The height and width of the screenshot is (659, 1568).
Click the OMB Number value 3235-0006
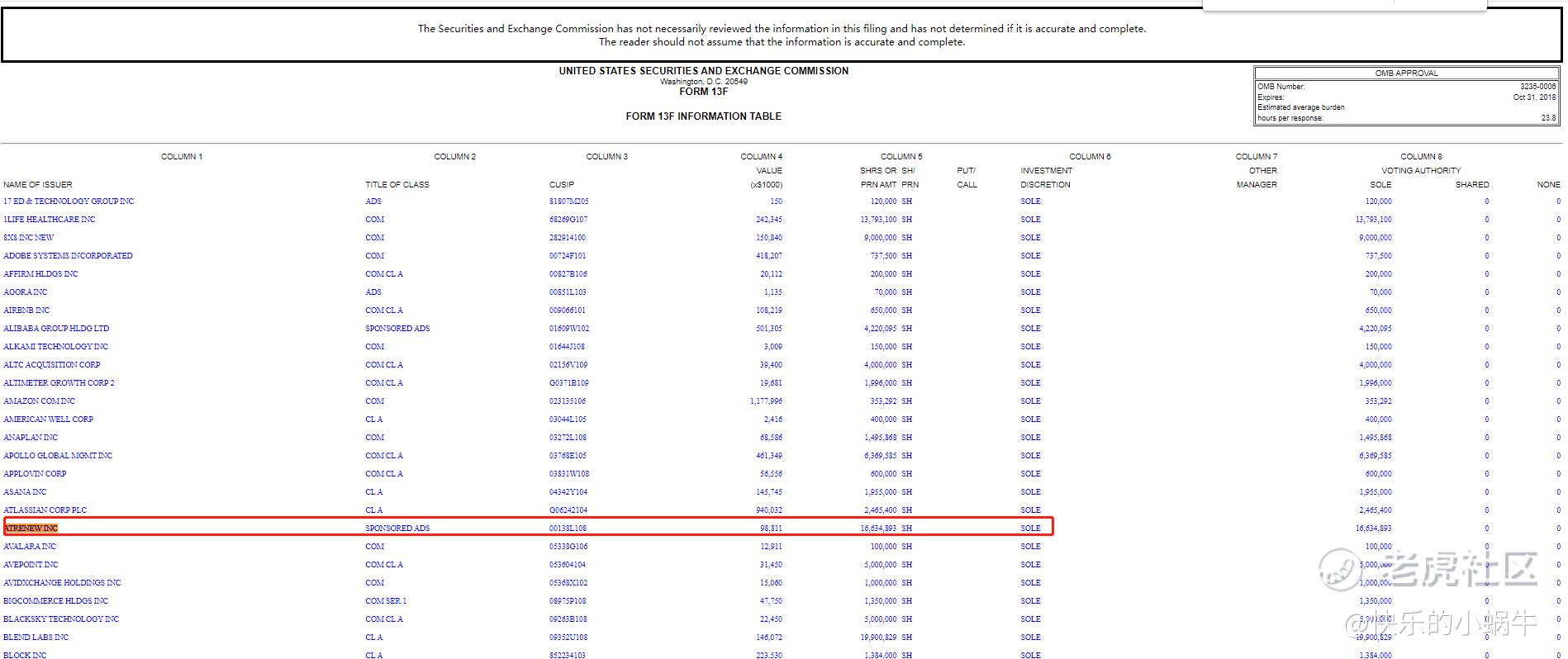pyautogui.click(x=1537, y=87)
